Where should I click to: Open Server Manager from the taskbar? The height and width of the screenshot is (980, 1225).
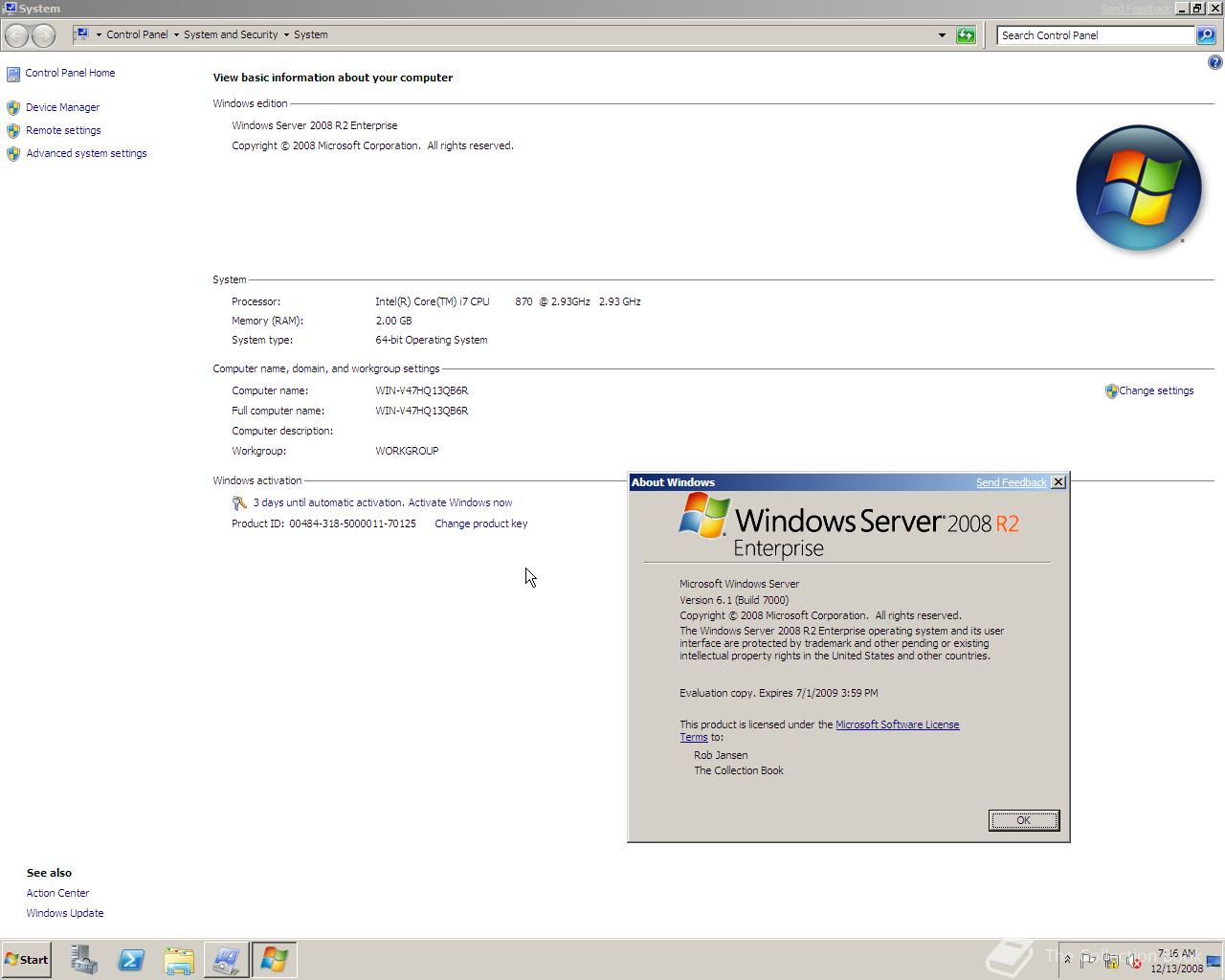pyautogui.click(x=84, y=960)
